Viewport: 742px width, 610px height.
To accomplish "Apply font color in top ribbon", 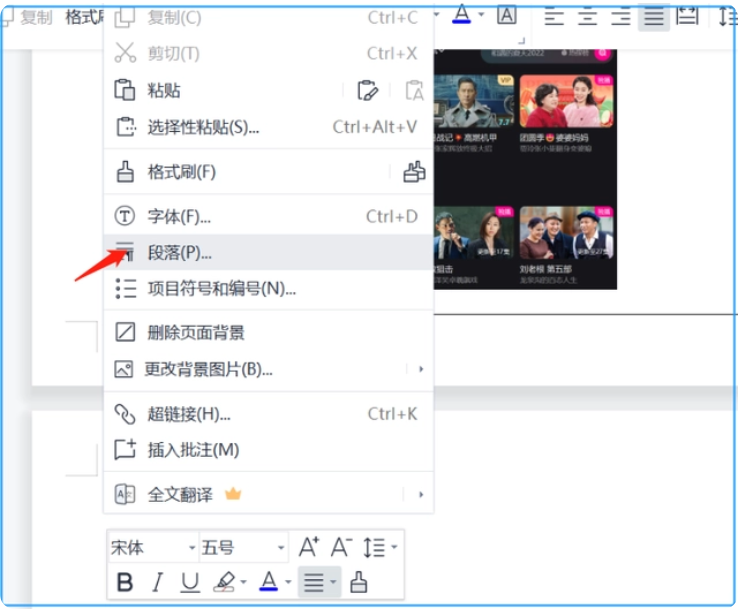I will [x=461, y=15].
